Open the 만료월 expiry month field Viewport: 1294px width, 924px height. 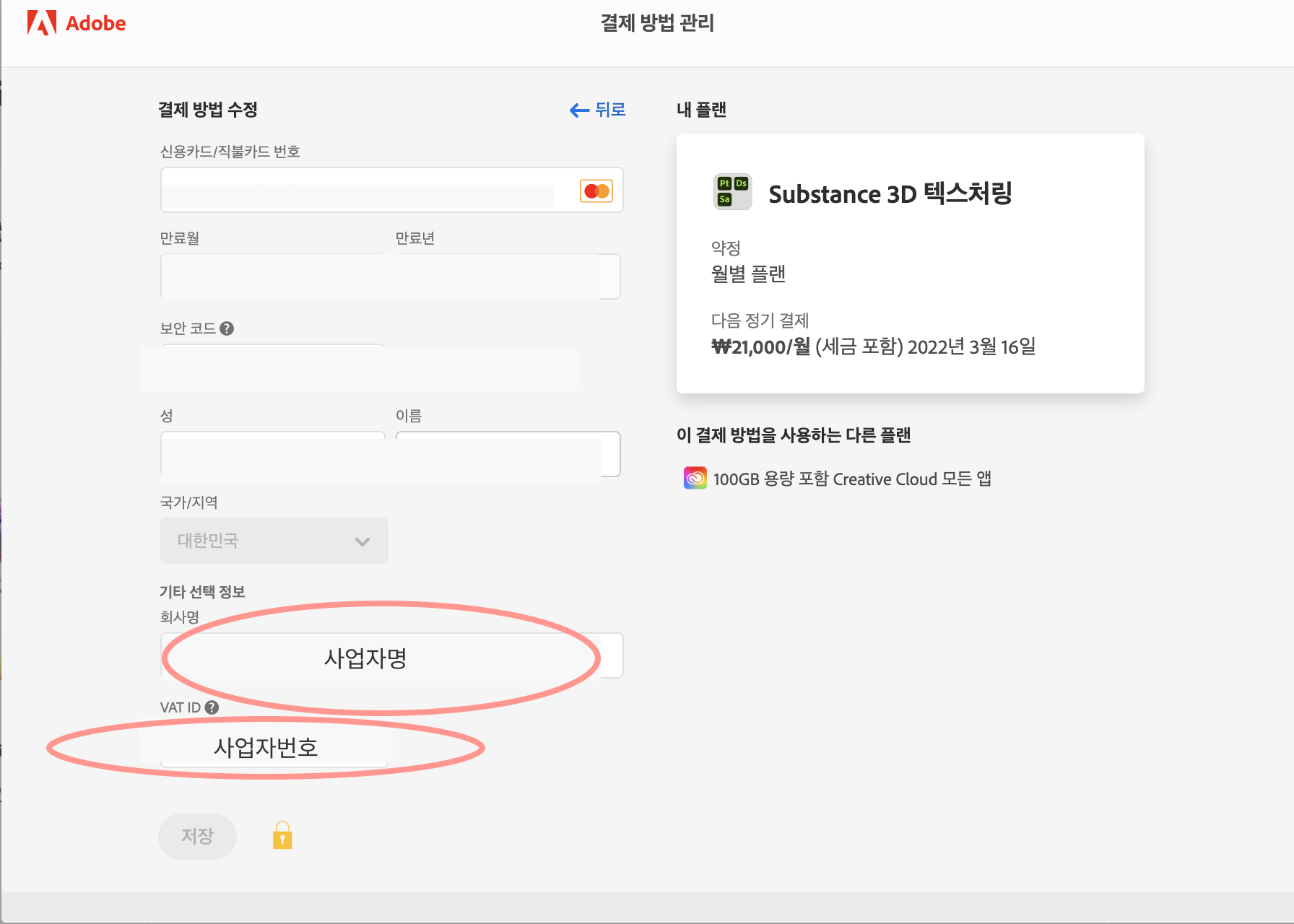click(273, 276)
